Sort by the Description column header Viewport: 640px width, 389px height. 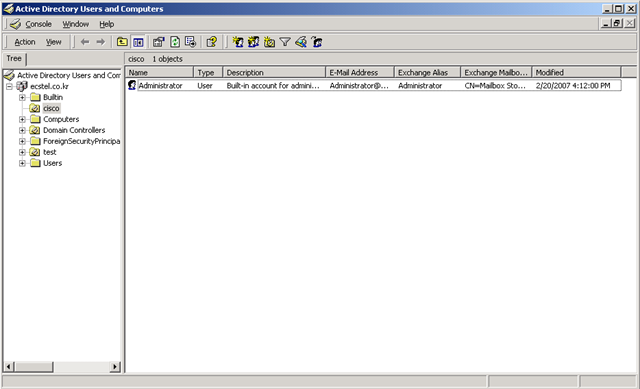(x=274, y=73)
